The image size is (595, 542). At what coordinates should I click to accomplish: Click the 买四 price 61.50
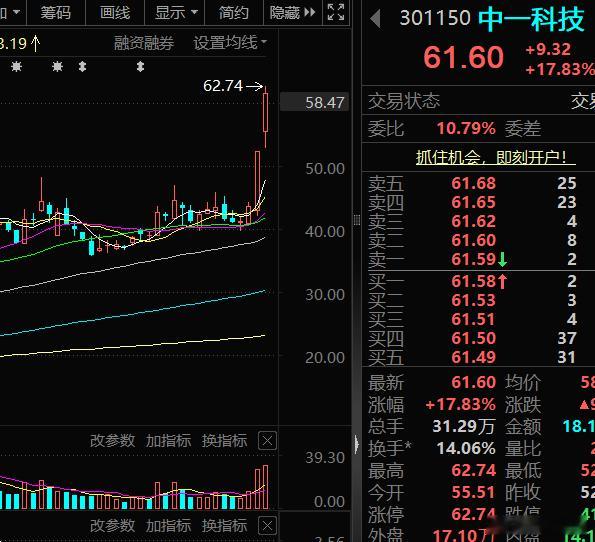pos(473,338)
